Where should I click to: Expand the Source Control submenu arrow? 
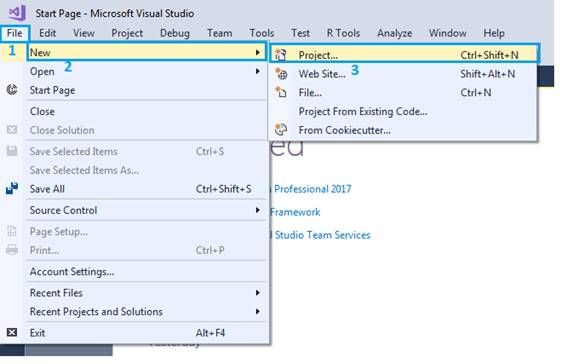click(258, 210)
